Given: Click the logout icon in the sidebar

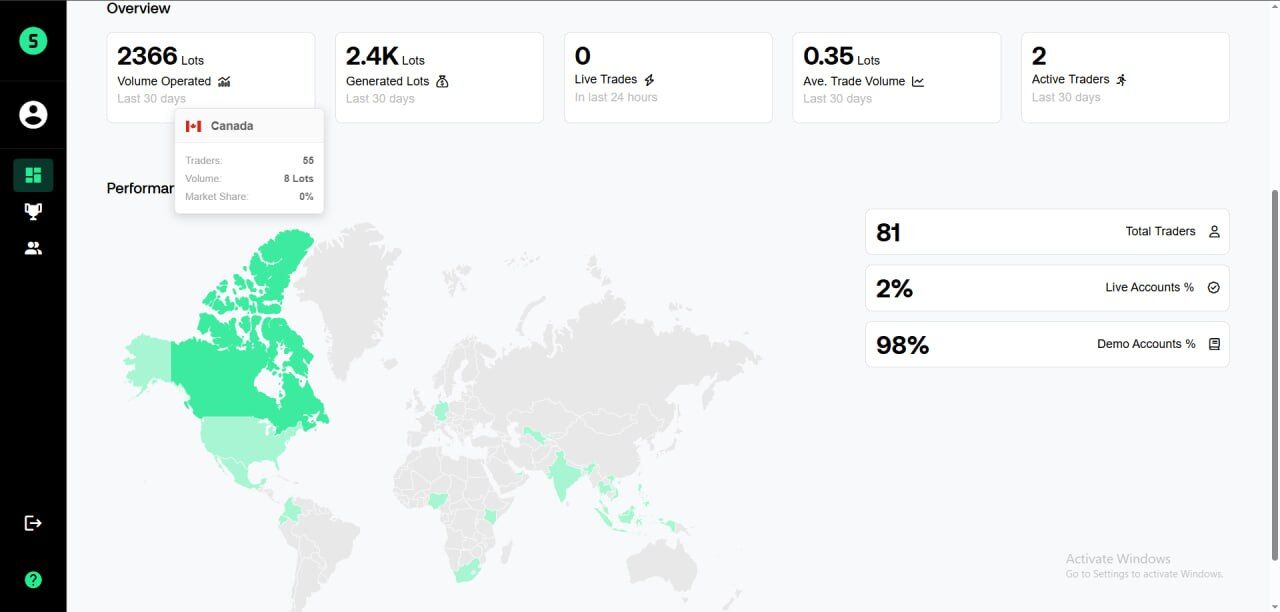Looking at the screenshot, I should coord(33,523).
